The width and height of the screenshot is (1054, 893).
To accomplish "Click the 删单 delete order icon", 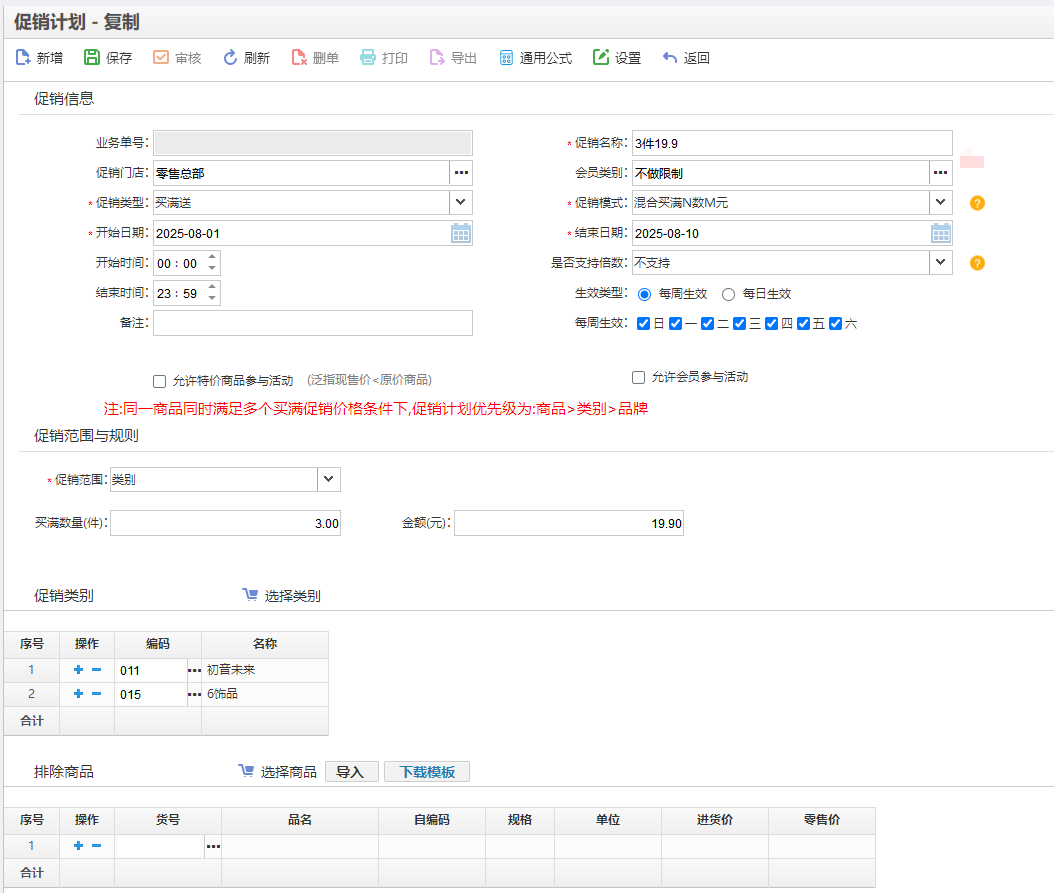I will tap(298, 58).
